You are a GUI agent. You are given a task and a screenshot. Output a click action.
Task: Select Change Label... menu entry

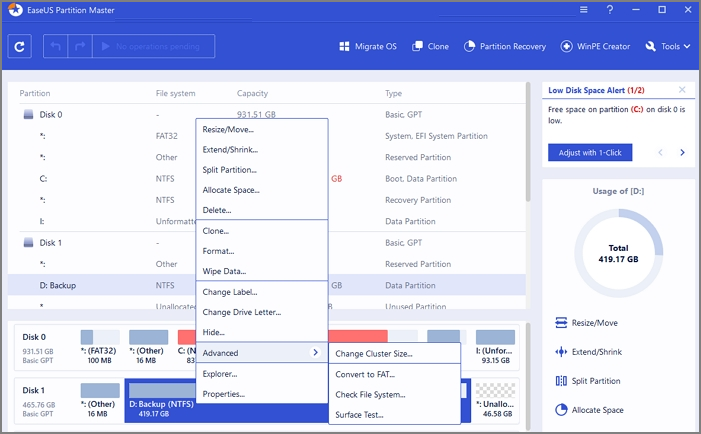262,292
